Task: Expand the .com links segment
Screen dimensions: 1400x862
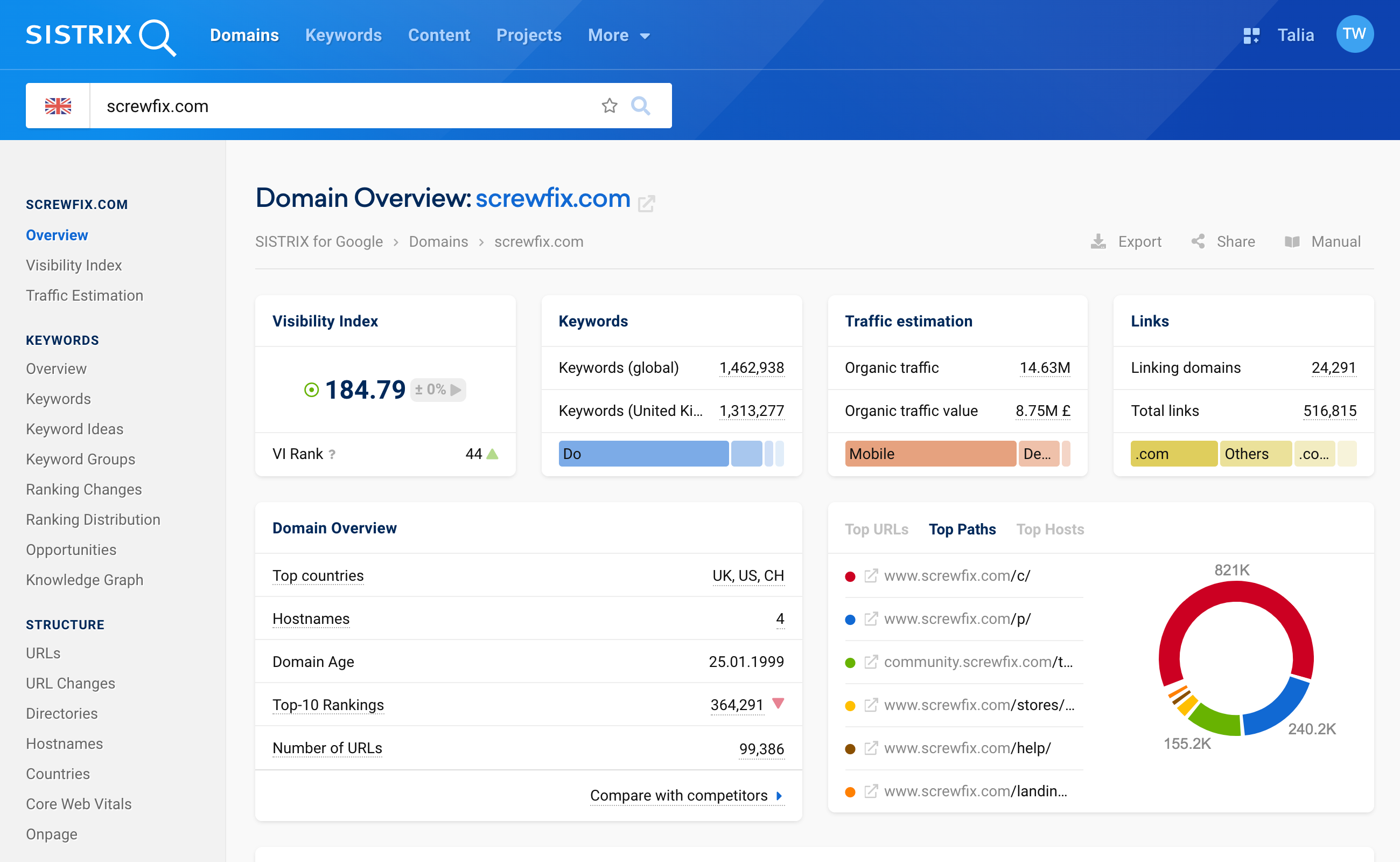Action: (x=1171, y=454)
